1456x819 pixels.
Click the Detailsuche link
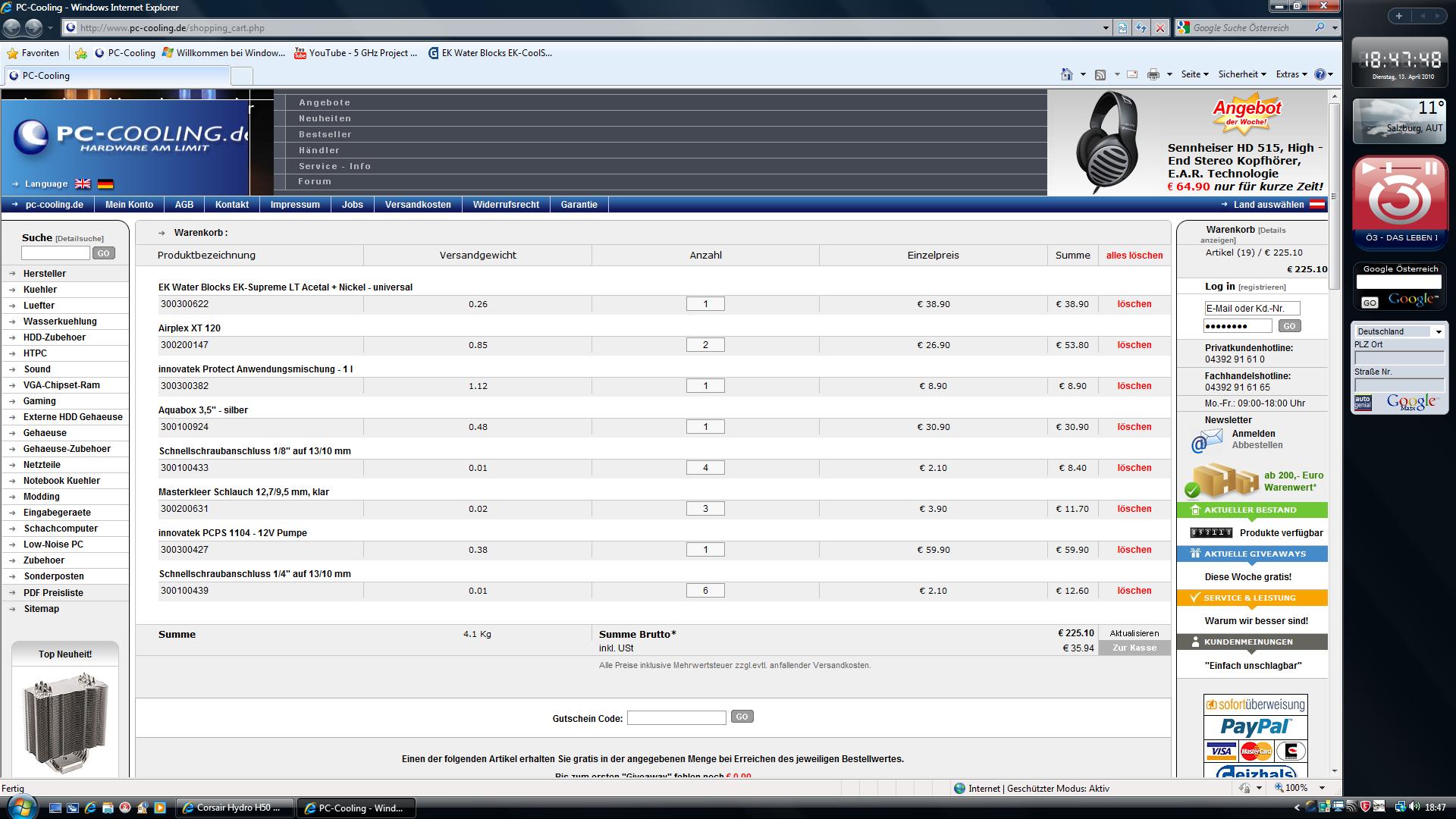tap(80, 239)
